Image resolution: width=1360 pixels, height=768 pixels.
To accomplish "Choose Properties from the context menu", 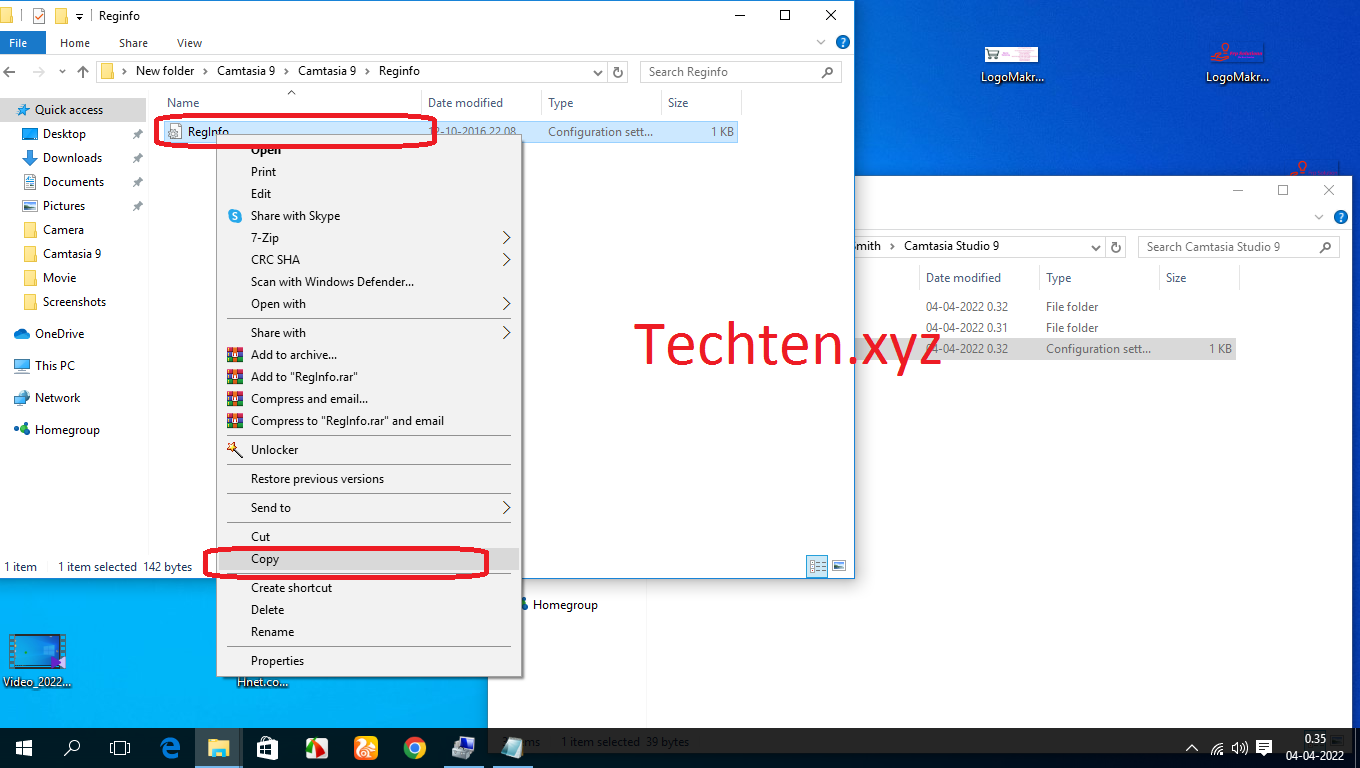I will pyautogui.click(x=369, y=661).
